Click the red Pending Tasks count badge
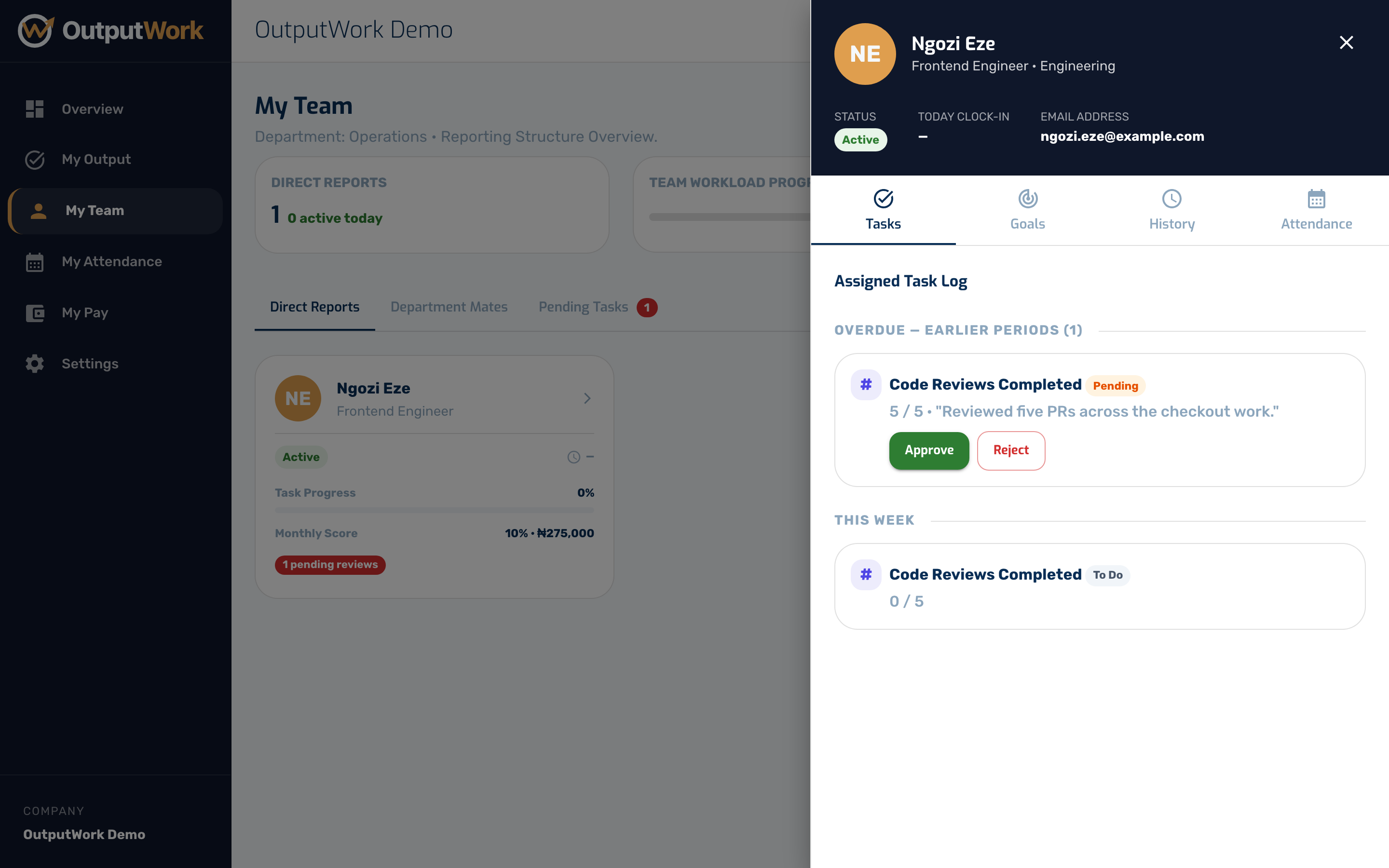Viewport: 1389px width, 868px height. [x=647, y=308]
